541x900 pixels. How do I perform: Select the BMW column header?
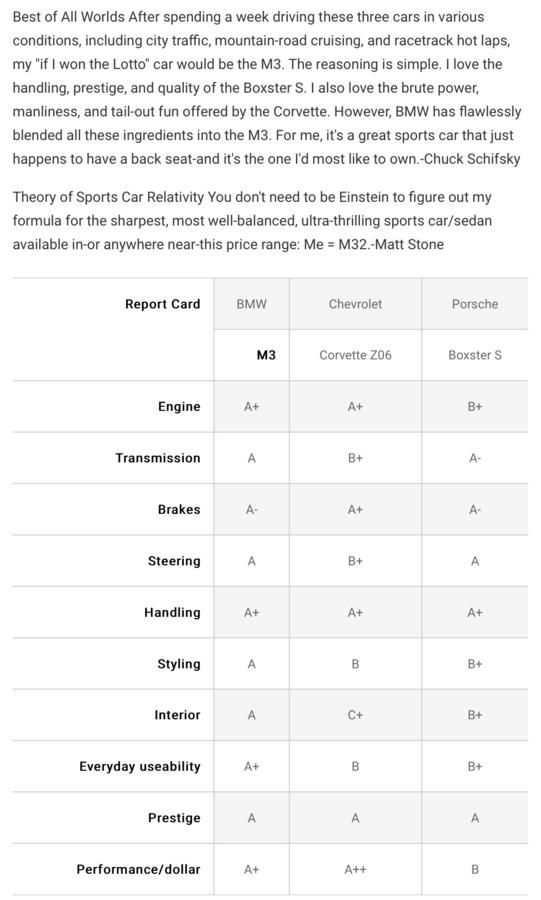click(x=251, y=304)
